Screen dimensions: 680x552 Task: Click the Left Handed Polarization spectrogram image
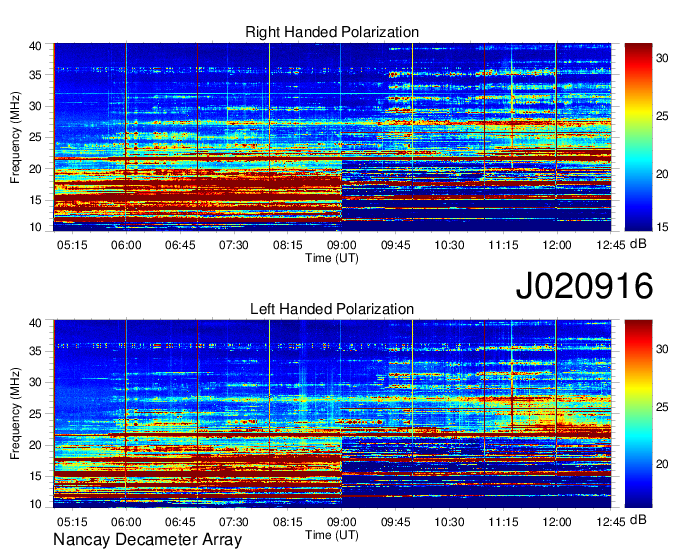(x=332, y=414)
